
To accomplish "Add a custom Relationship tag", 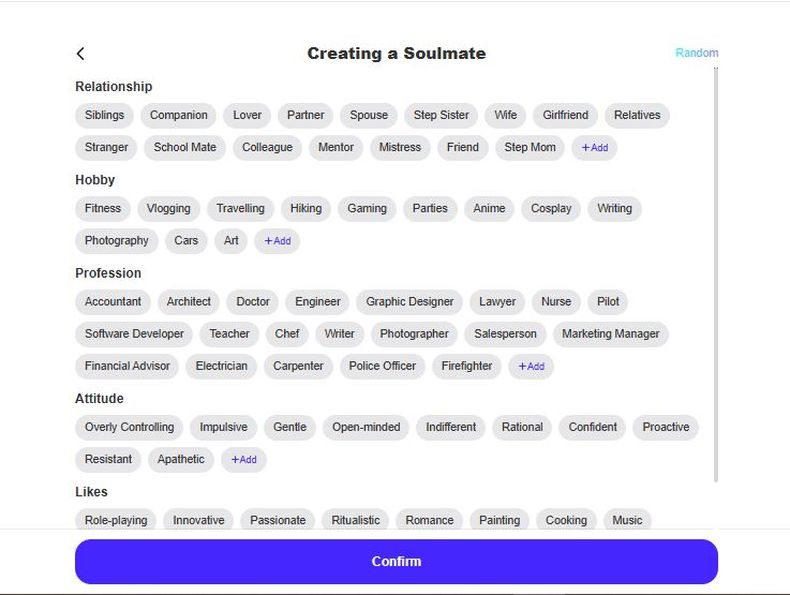I will (595, 148).
